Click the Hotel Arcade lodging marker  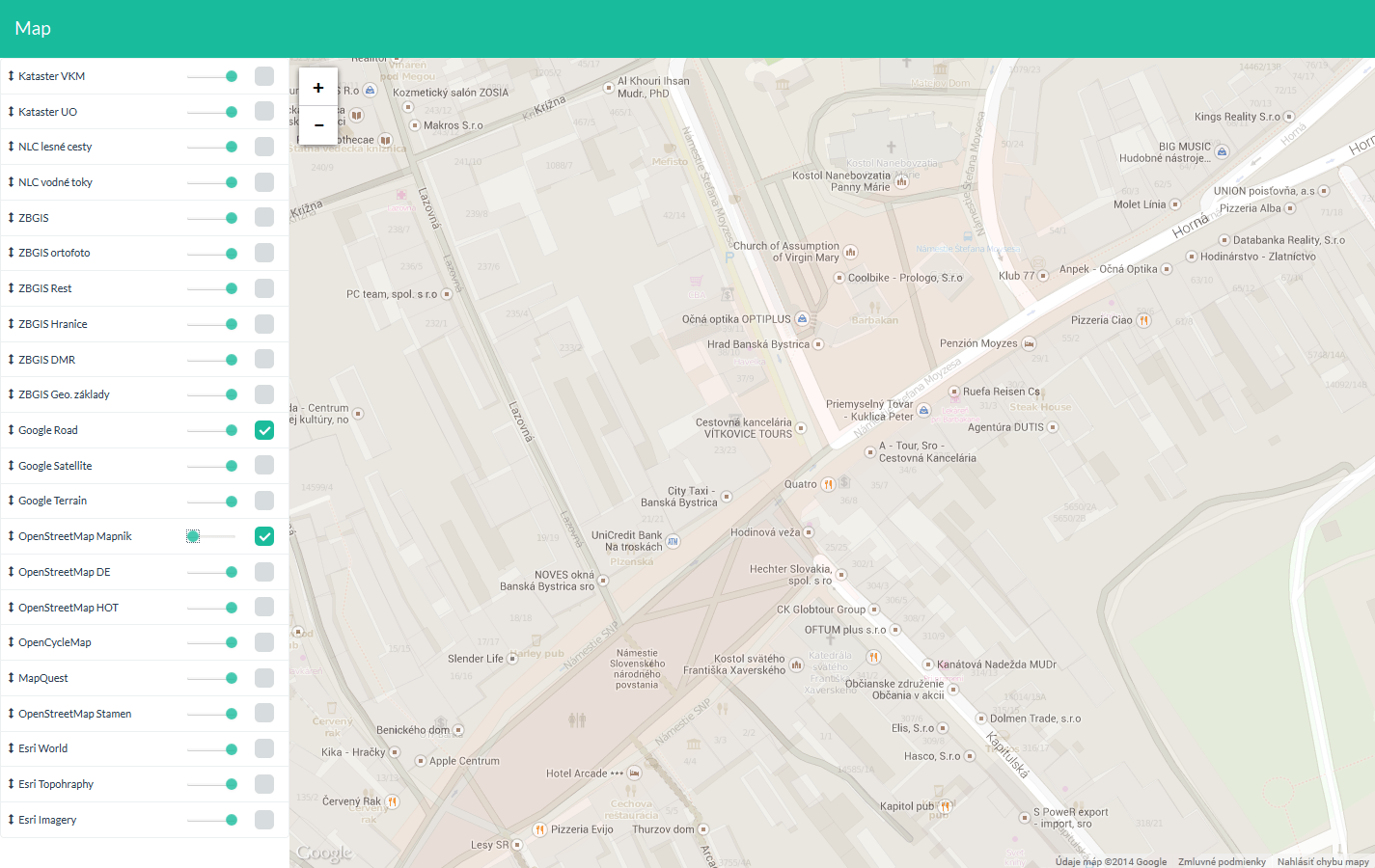pos(634,773)
